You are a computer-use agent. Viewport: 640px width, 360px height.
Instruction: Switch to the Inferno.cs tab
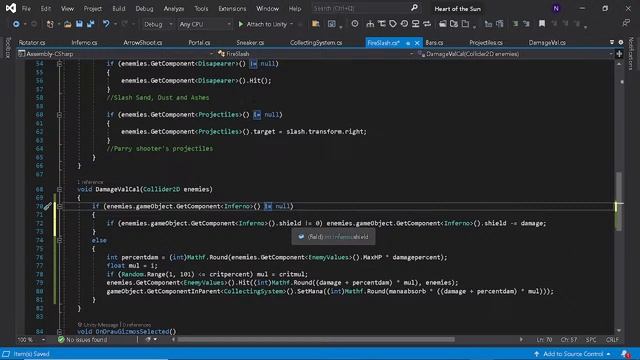84,42
